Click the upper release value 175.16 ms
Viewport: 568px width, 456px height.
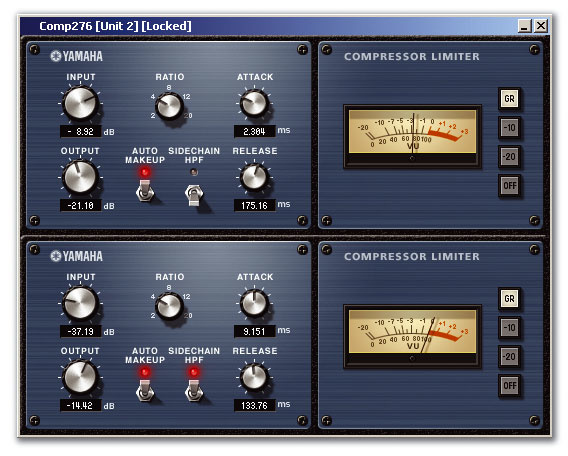255,205
